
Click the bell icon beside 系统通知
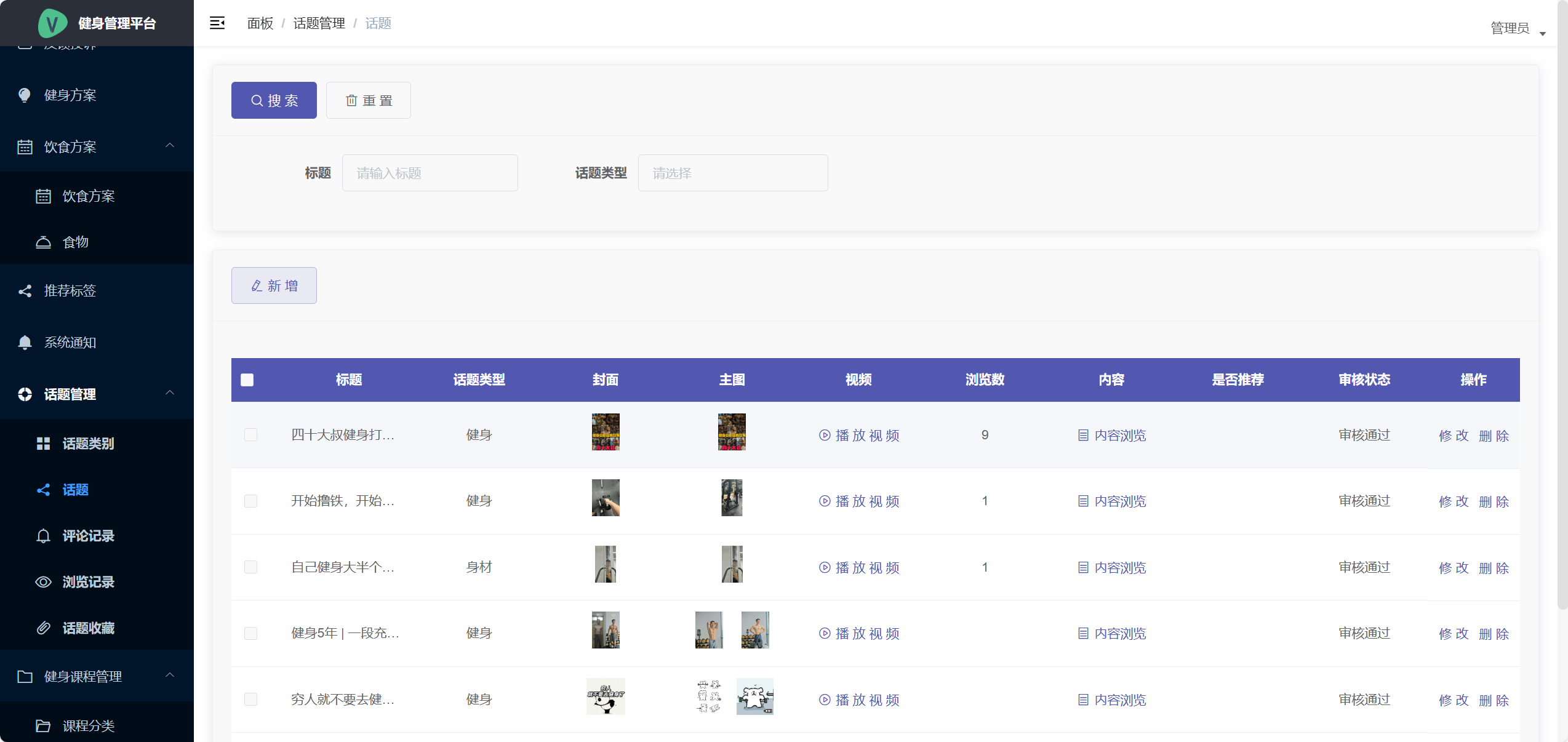coord(25,343)
